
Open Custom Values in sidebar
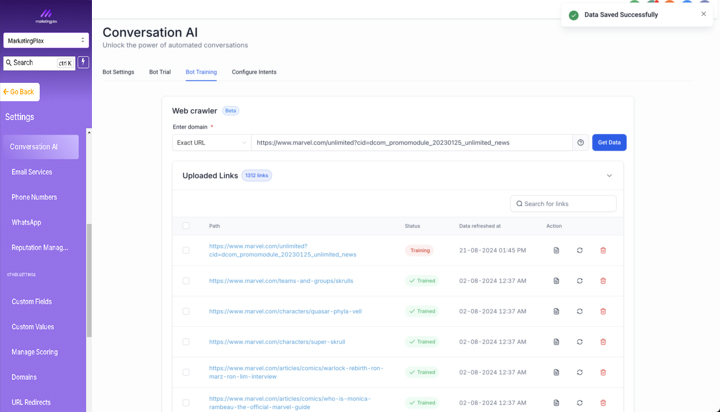tap(33, 327)
